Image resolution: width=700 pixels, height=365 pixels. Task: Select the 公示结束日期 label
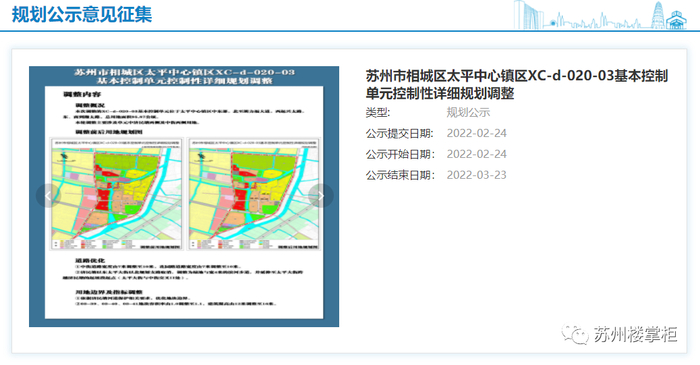click(x=400, y=175)
